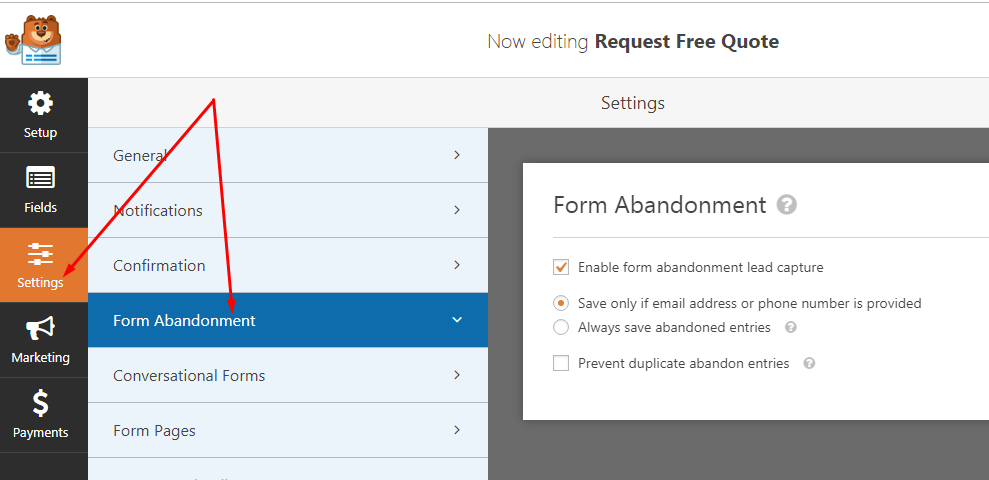
Task: Toggle Enable form abandonment lead capture checkbox
Action: click(x=561, y=268)
